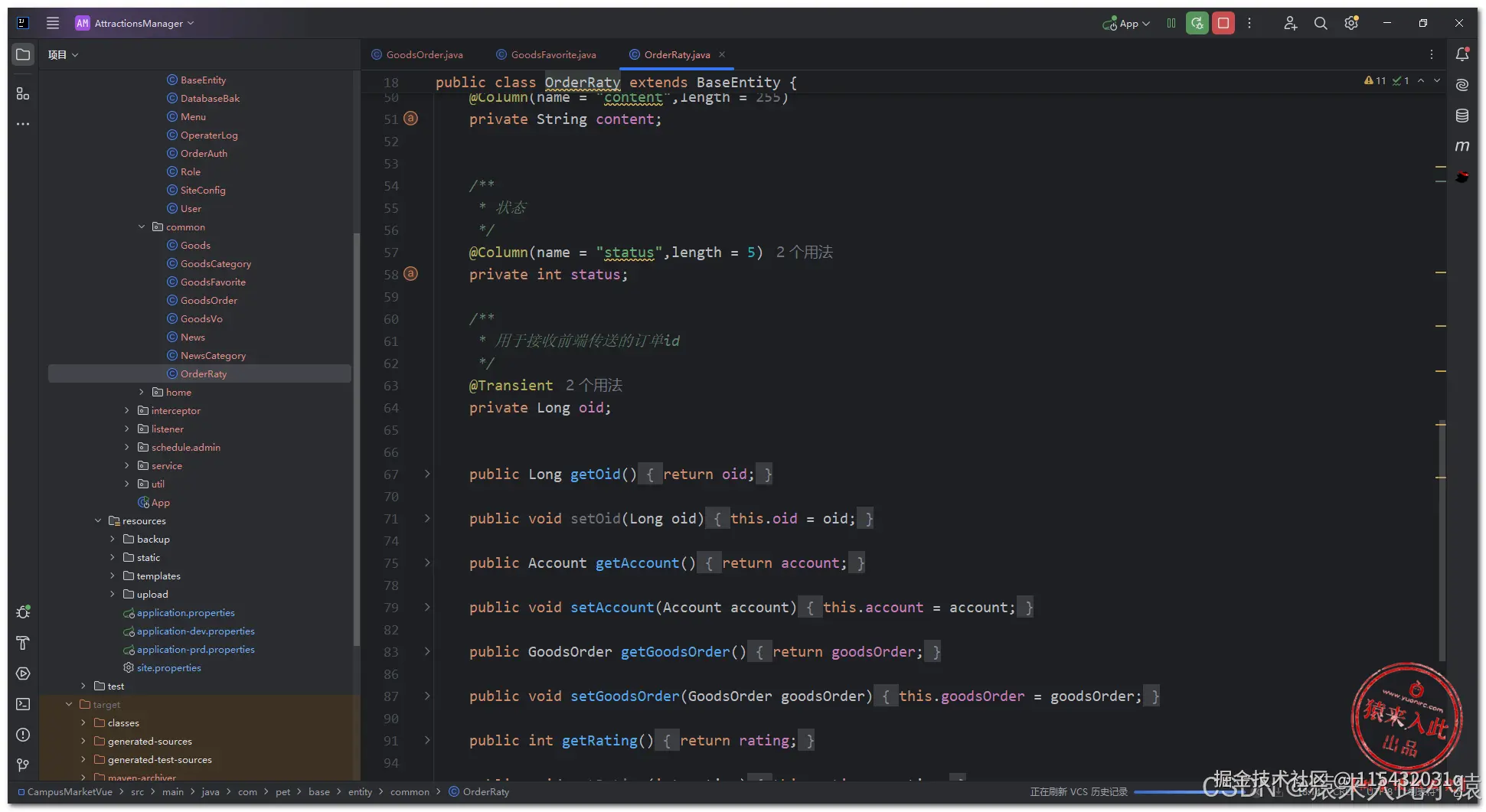Open the project view selector dropdown
This screenshot has height=812, width=1486.
[63, 54]
